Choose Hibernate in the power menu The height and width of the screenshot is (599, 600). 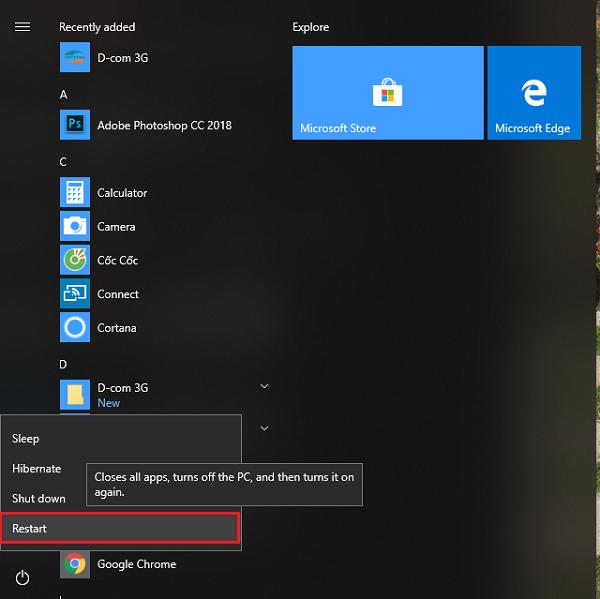tap(37, 468)
